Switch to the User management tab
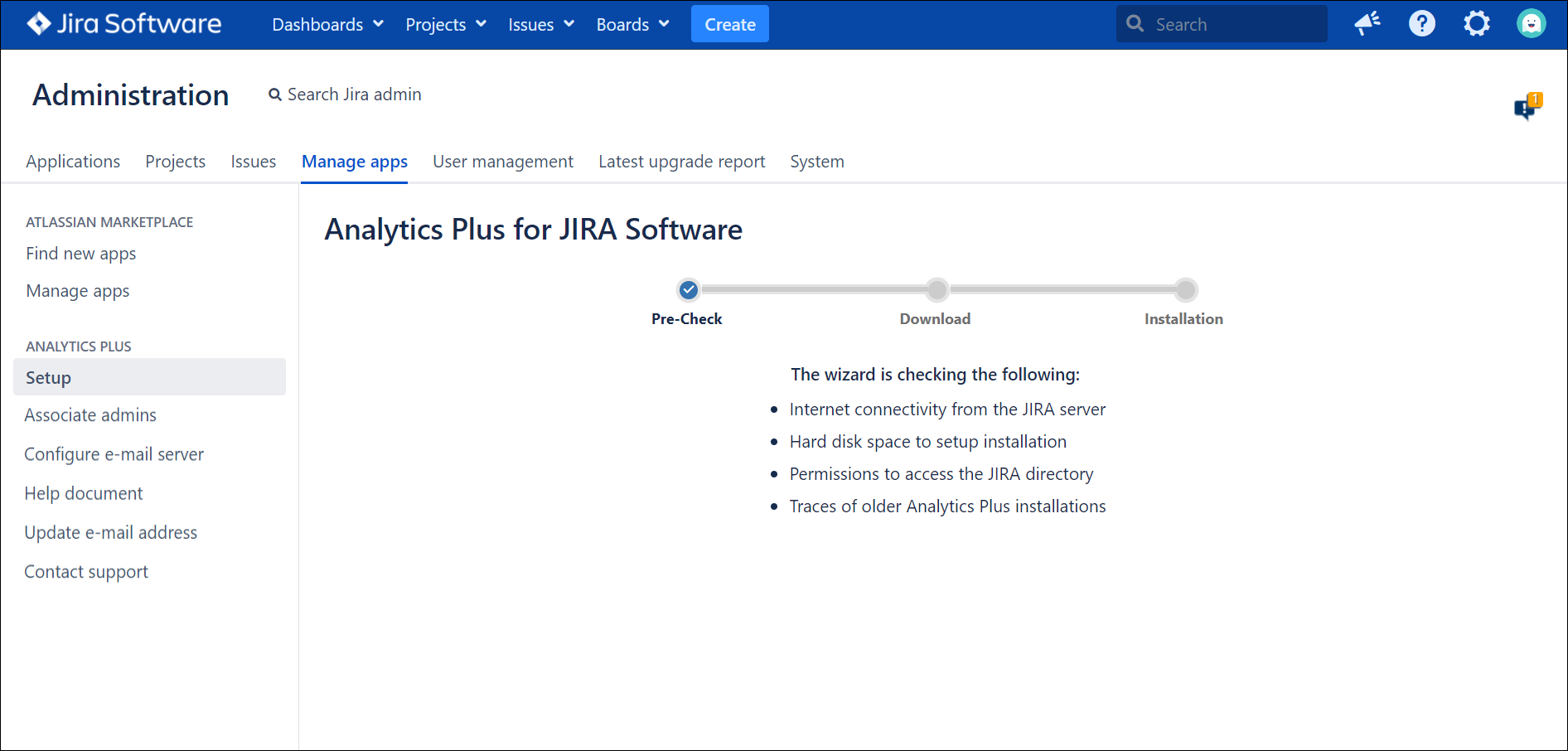 click(x=502, y=162)
